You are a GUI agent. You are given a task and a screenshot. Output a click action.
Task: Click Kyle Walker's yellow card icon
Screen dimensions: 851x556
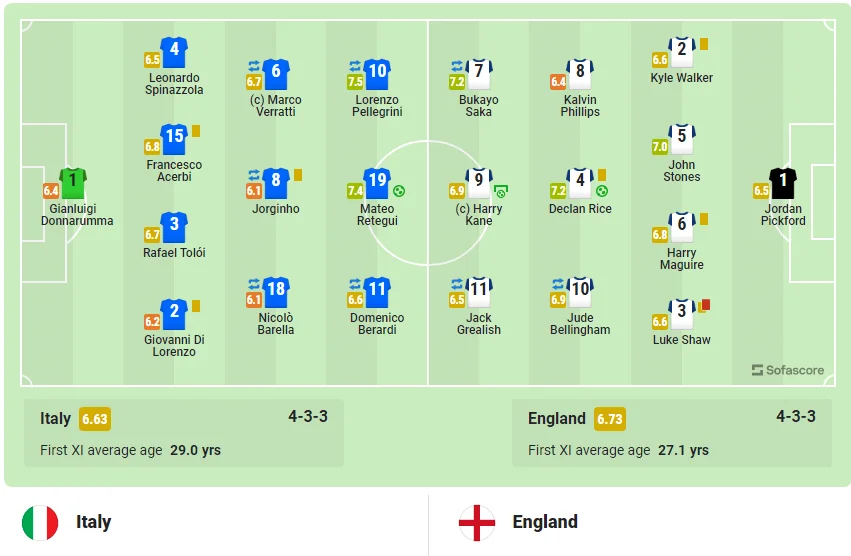pos(704,44)
